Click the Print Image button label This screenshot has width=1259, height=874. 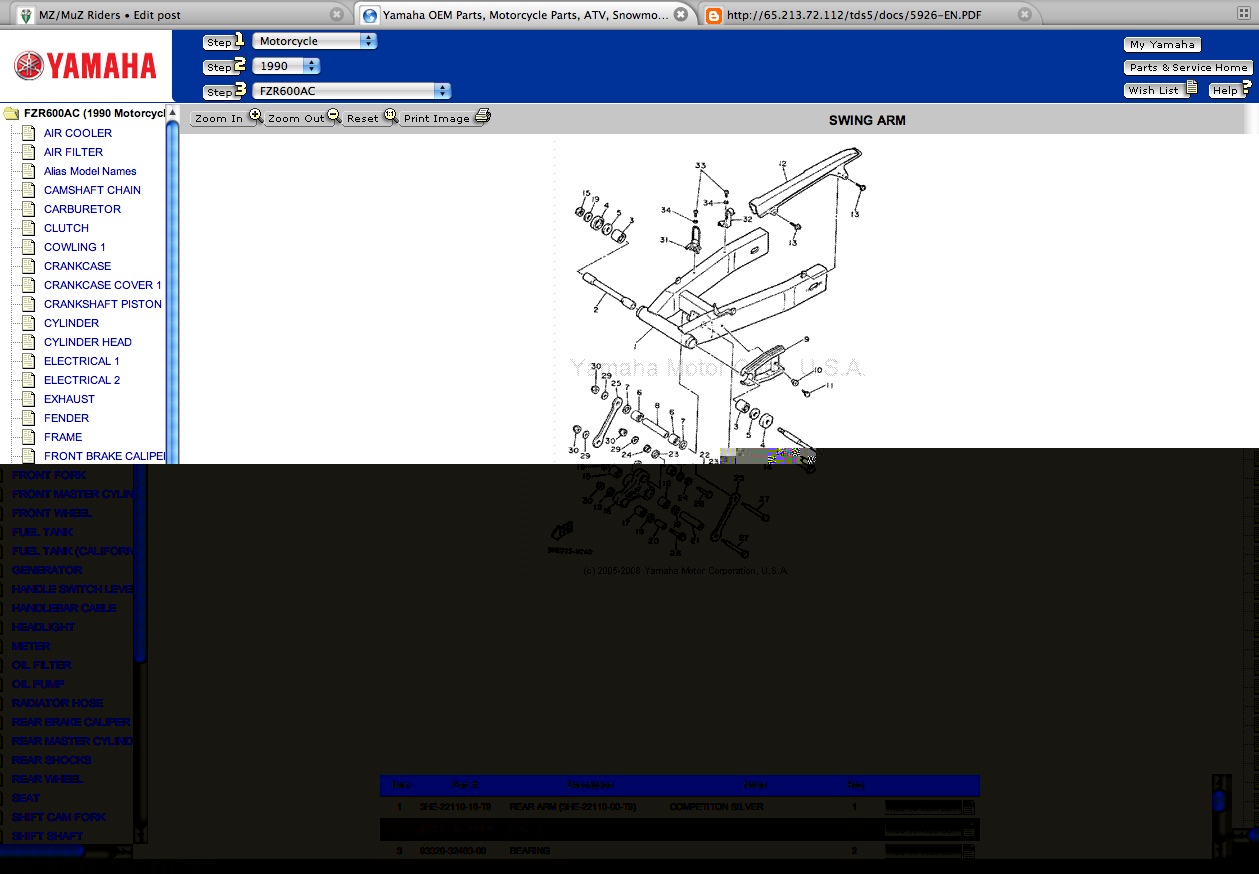(437, 118)
